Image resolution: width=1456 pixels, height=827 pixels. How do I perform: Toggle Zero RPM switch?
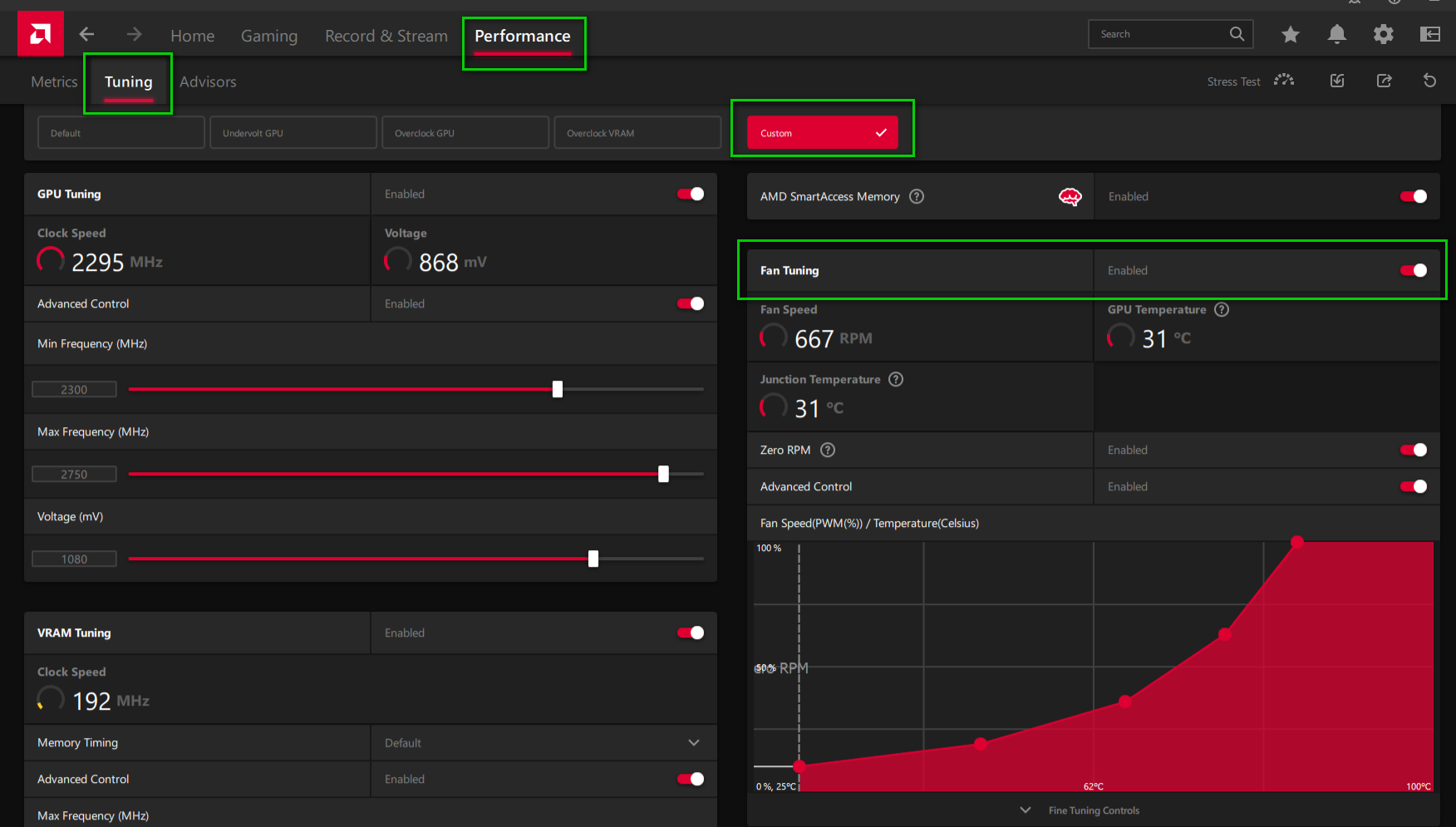1414,450
